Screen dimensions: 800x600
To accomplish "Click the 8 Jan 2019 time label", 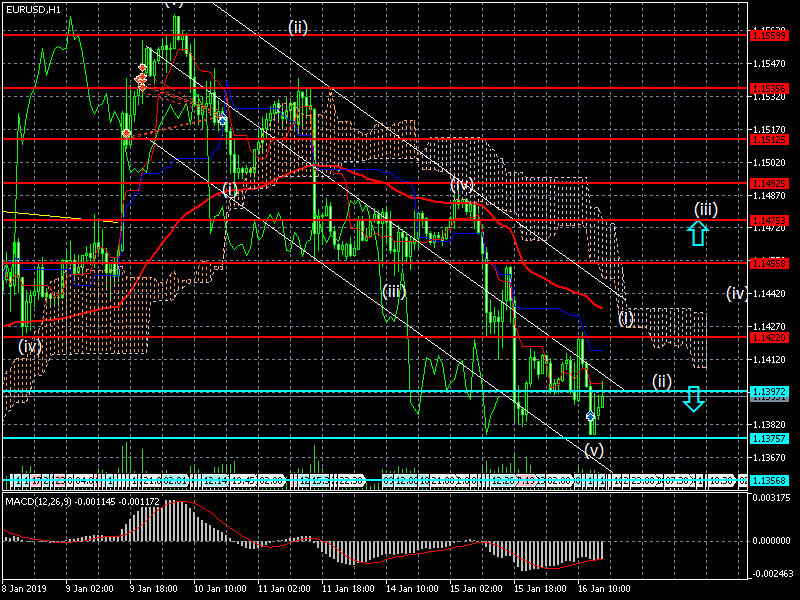I will pos(24,588).
